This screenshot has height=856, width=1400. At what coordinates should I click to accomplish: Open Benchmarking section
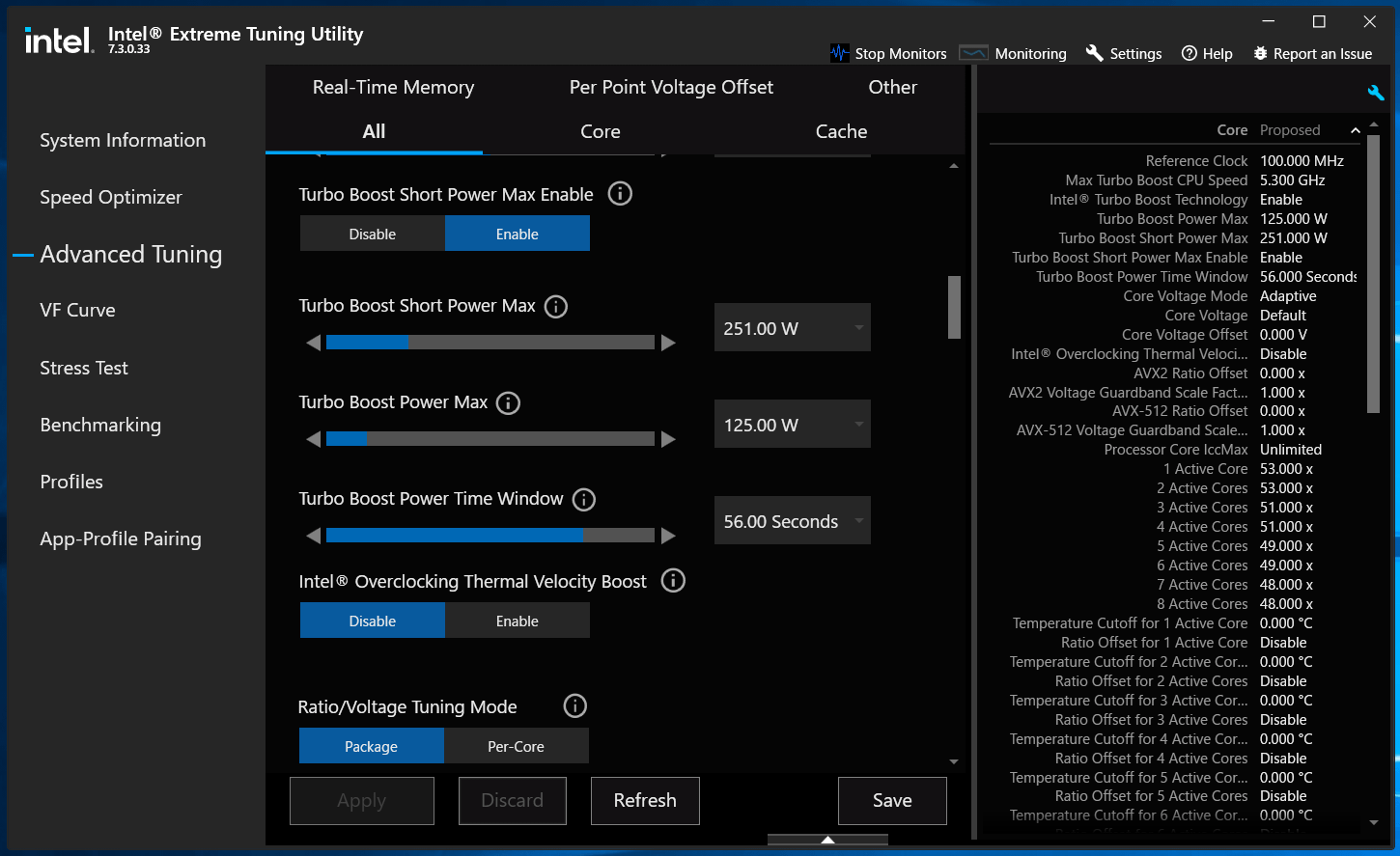pyautogui.click(x=100, y=425)
